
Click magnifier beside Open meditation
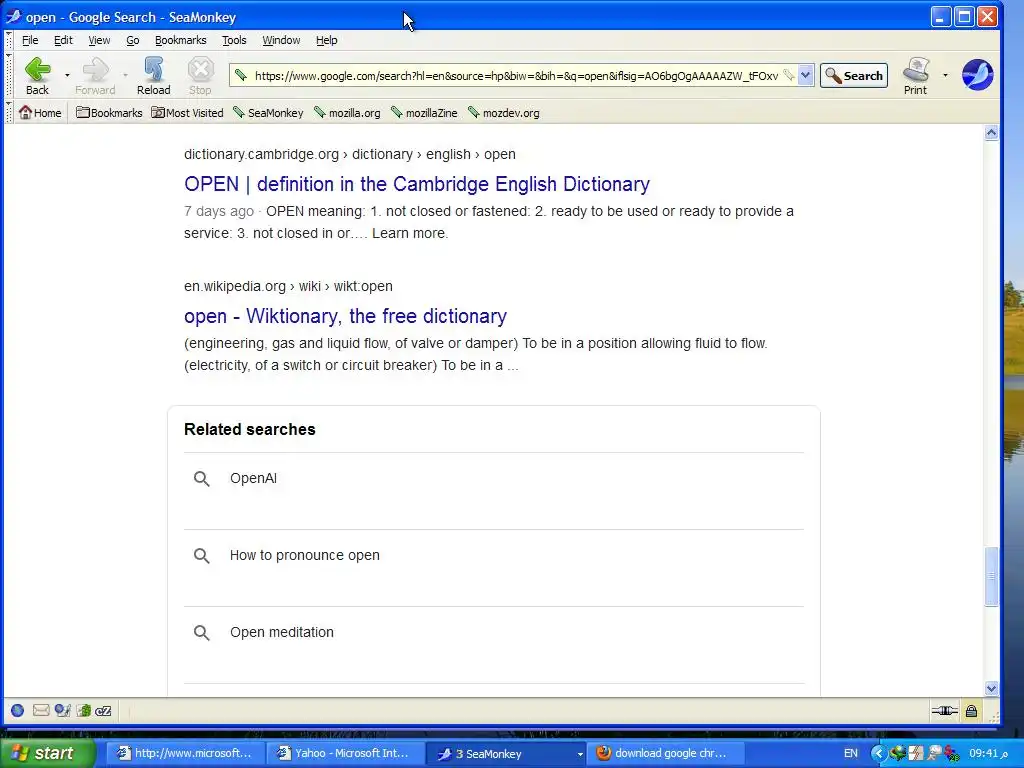202,633
